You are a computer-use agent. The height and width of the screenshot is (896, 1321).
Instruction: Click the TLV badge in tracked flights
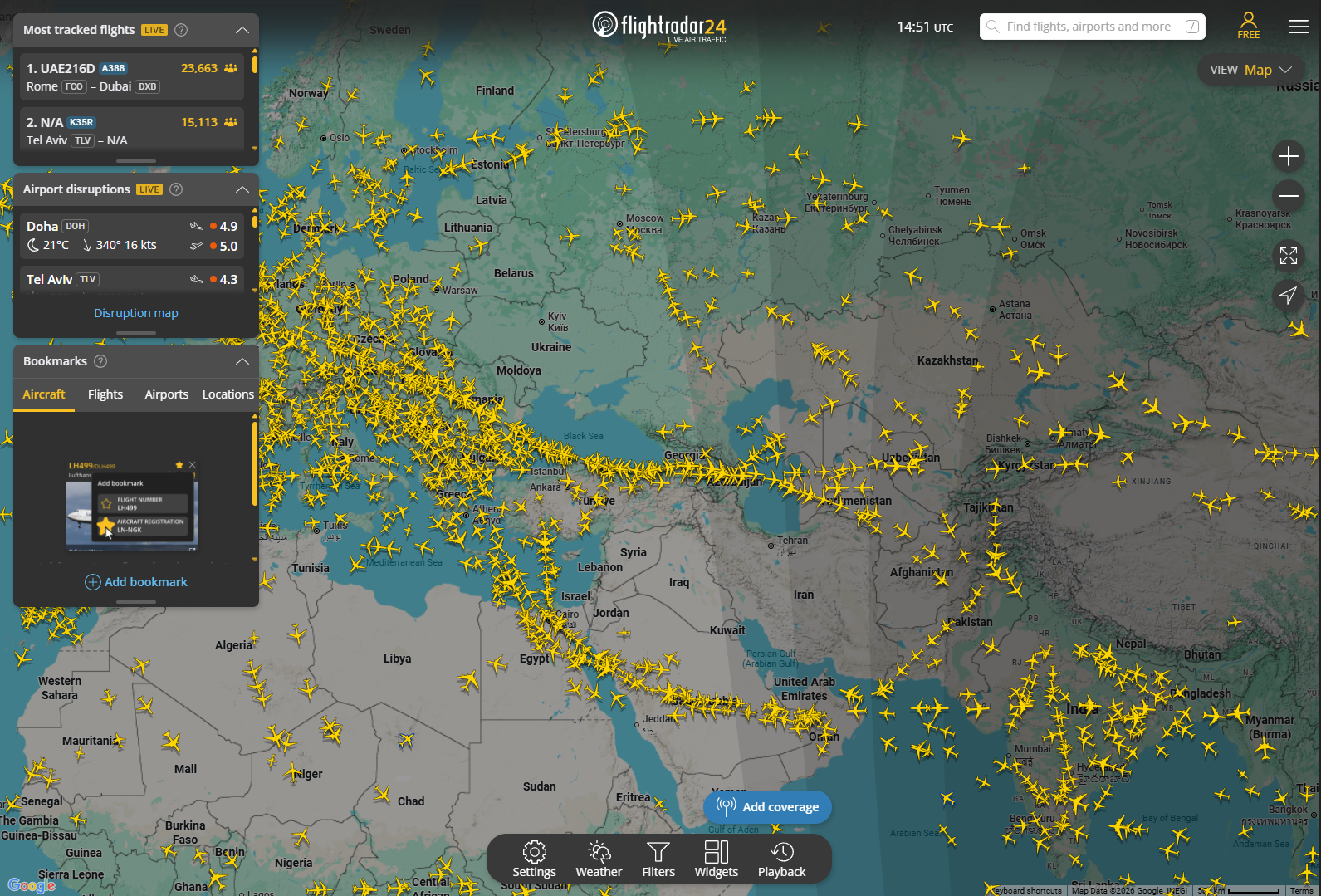point(83,140)
